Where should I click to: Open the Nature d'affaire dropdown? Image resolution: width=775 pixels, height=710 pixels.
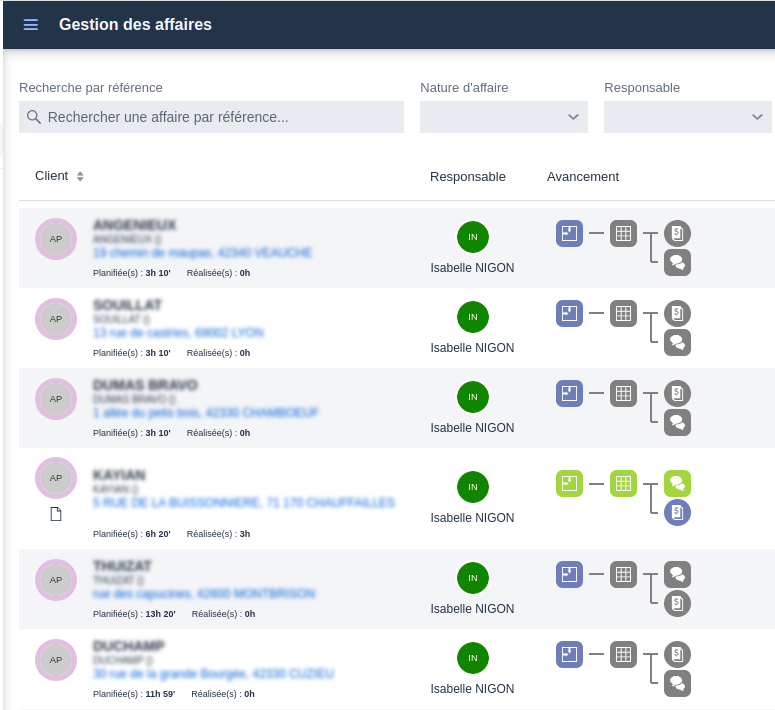click(x=504, y=117)
